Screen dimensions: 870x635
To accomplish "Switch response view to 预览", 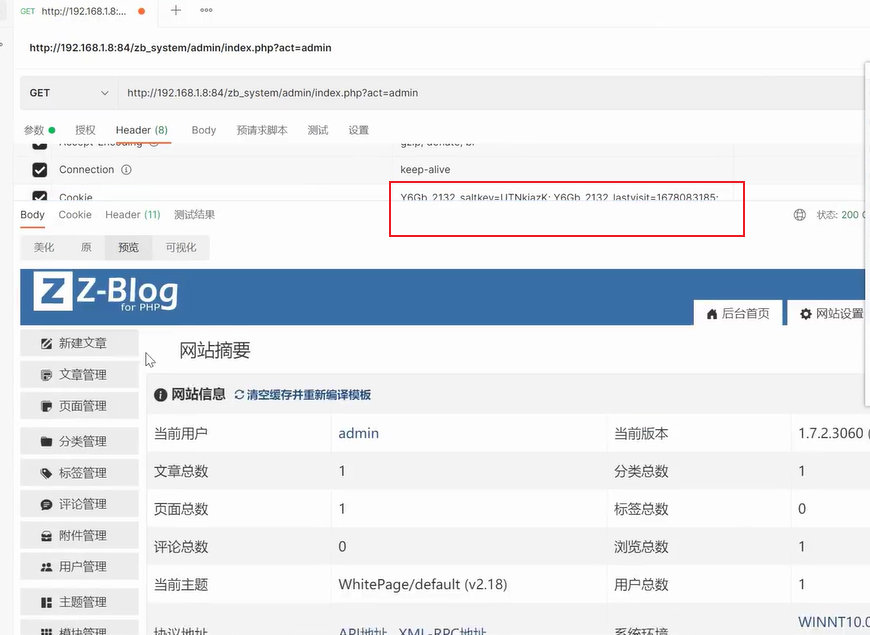I will pyautogui.click(x=128, y=248).
